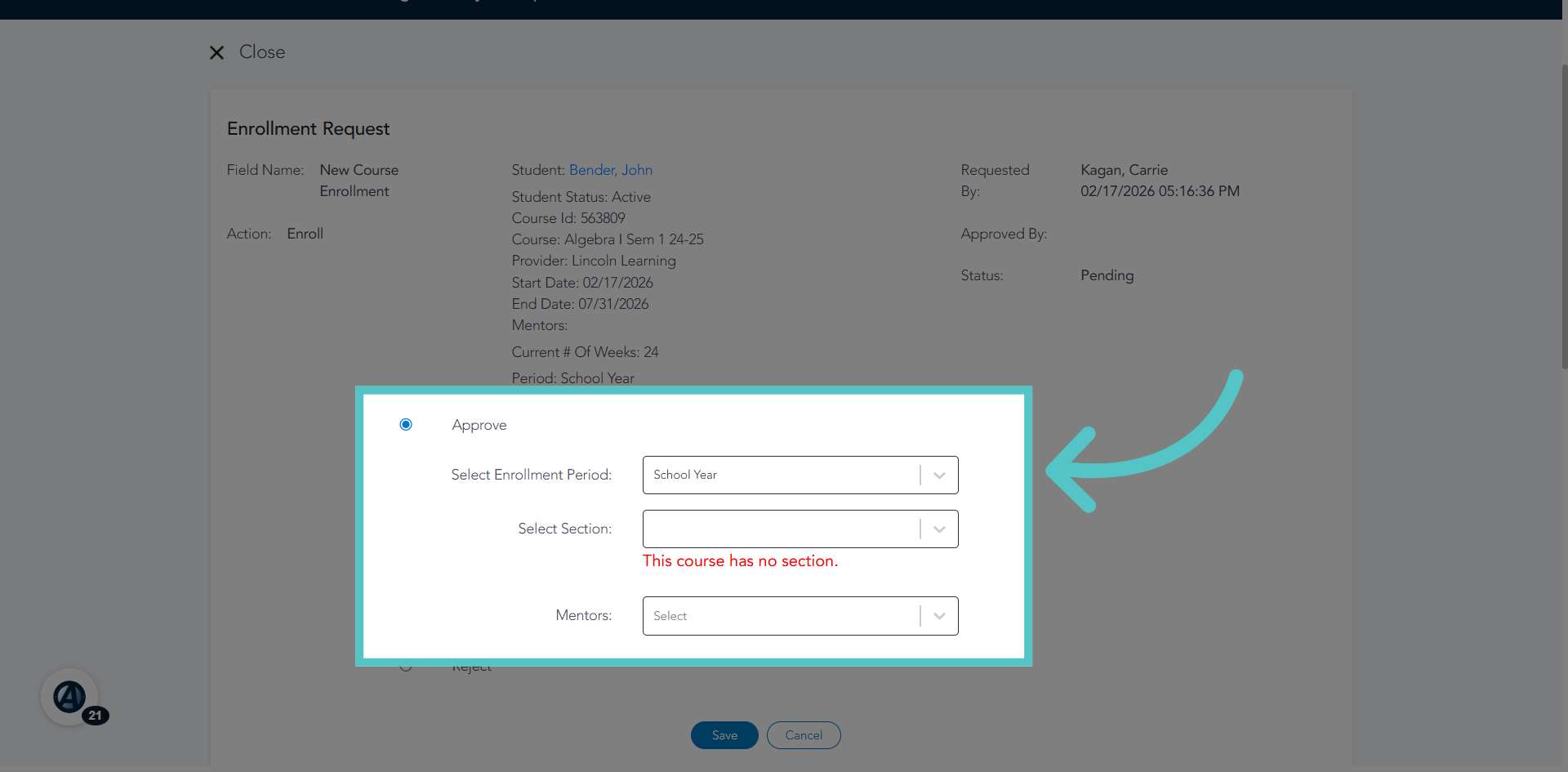Click the 'End Date: 07/31/2026' text
Viewport: 1568px width, 772px height.
tap(580, 304)
